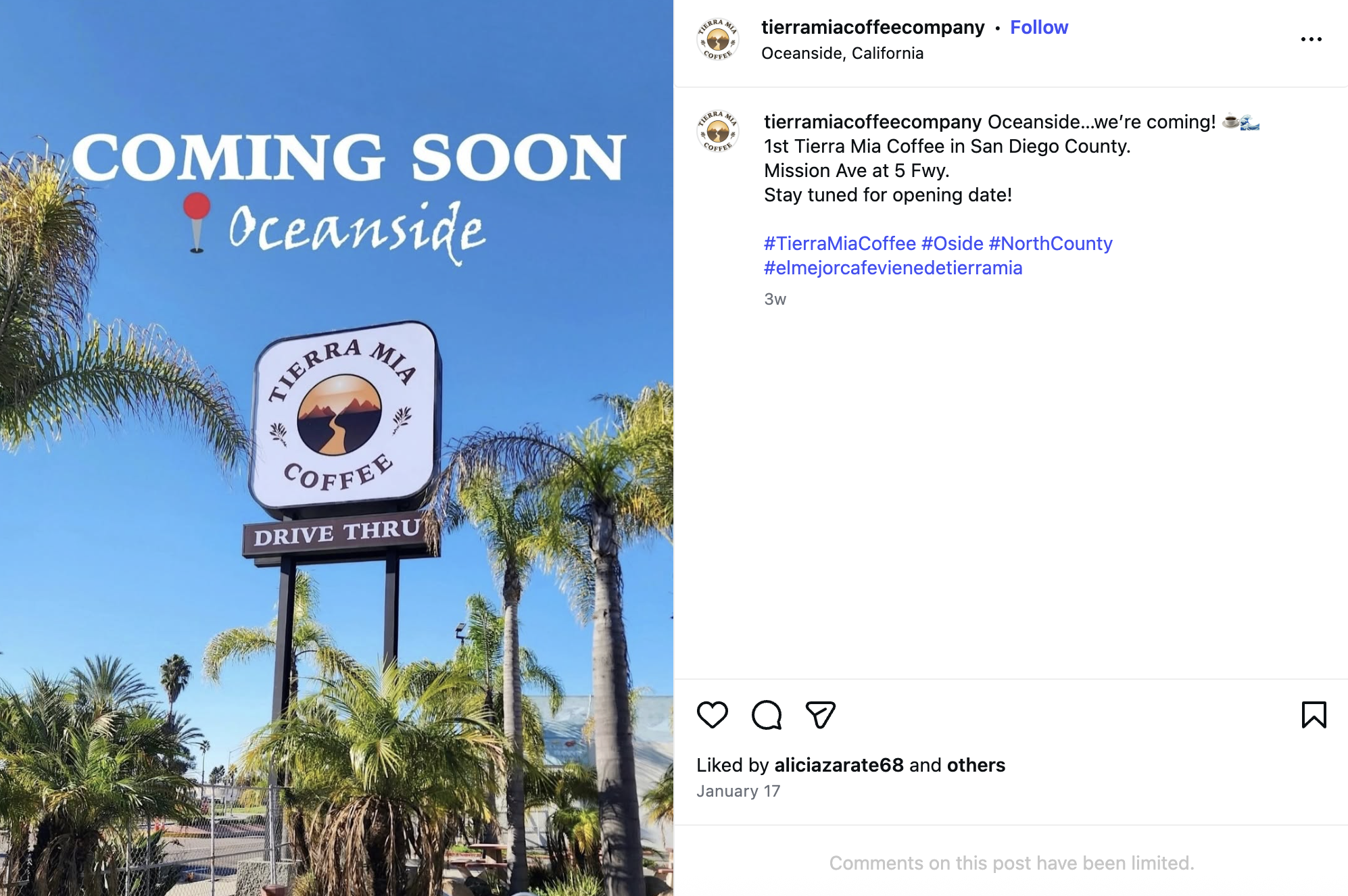Image resolution: width=1348 pixels, height=896 pixels.
Task: Open caption author tierramiacoffeecompany link
Action: point(873,122)
